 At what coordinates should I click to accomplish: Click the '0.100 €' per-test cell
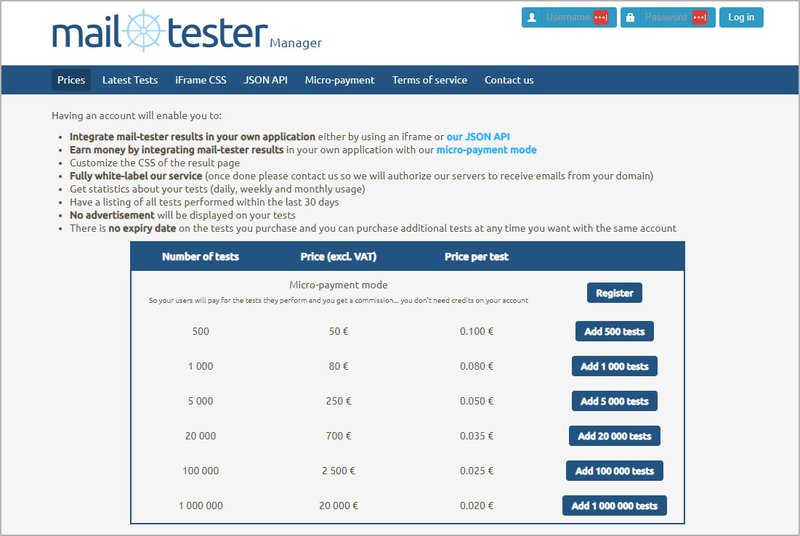[x=477, y=331]
